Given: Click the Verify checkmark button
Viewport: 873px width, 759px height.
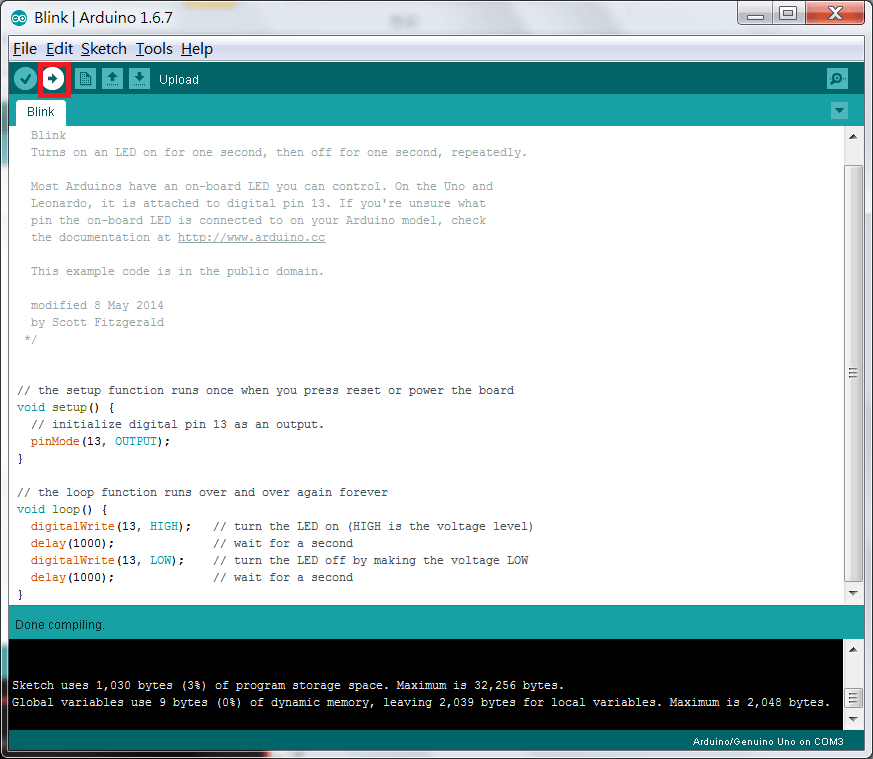Looking at the screenshot, I should click(x=25, y=79).
